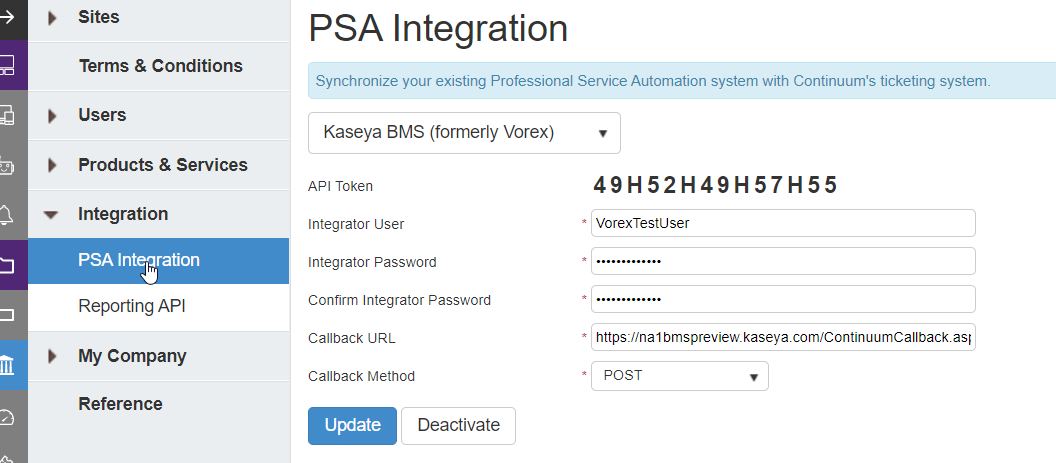Expand the Products & Services section
The image size is (1056, 463).
coord(53,166)
